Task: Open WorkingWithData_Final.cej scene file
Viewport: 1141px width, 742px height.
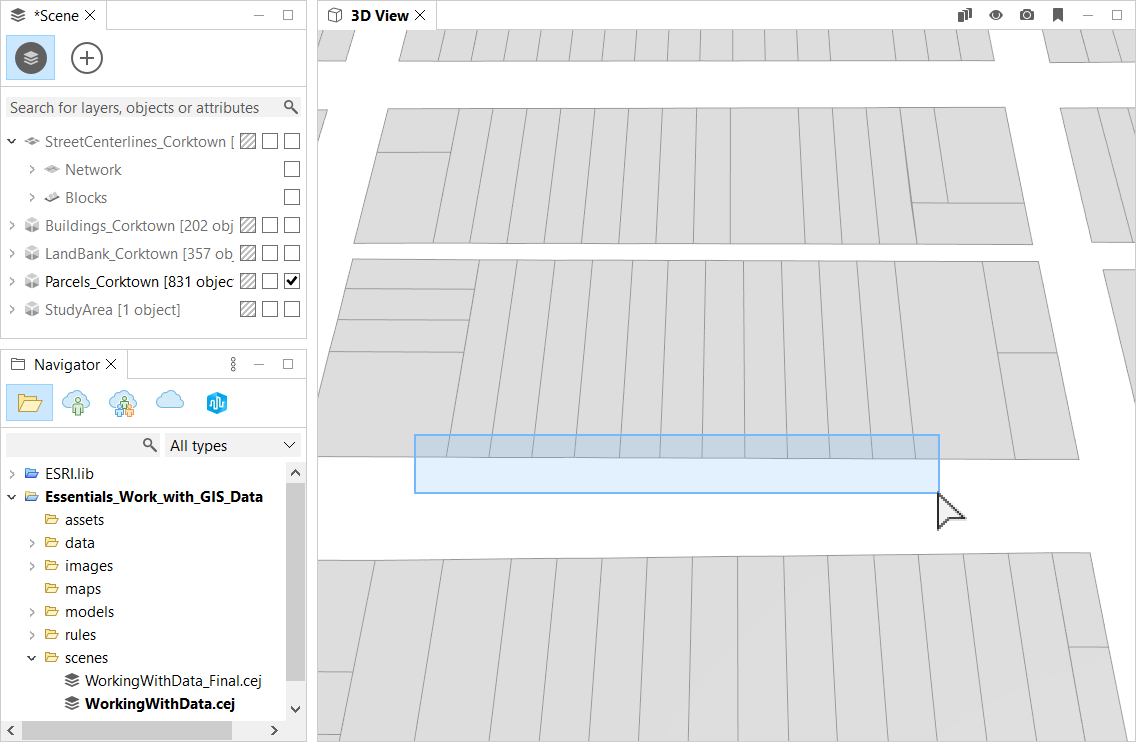Action: pos(171,680)
